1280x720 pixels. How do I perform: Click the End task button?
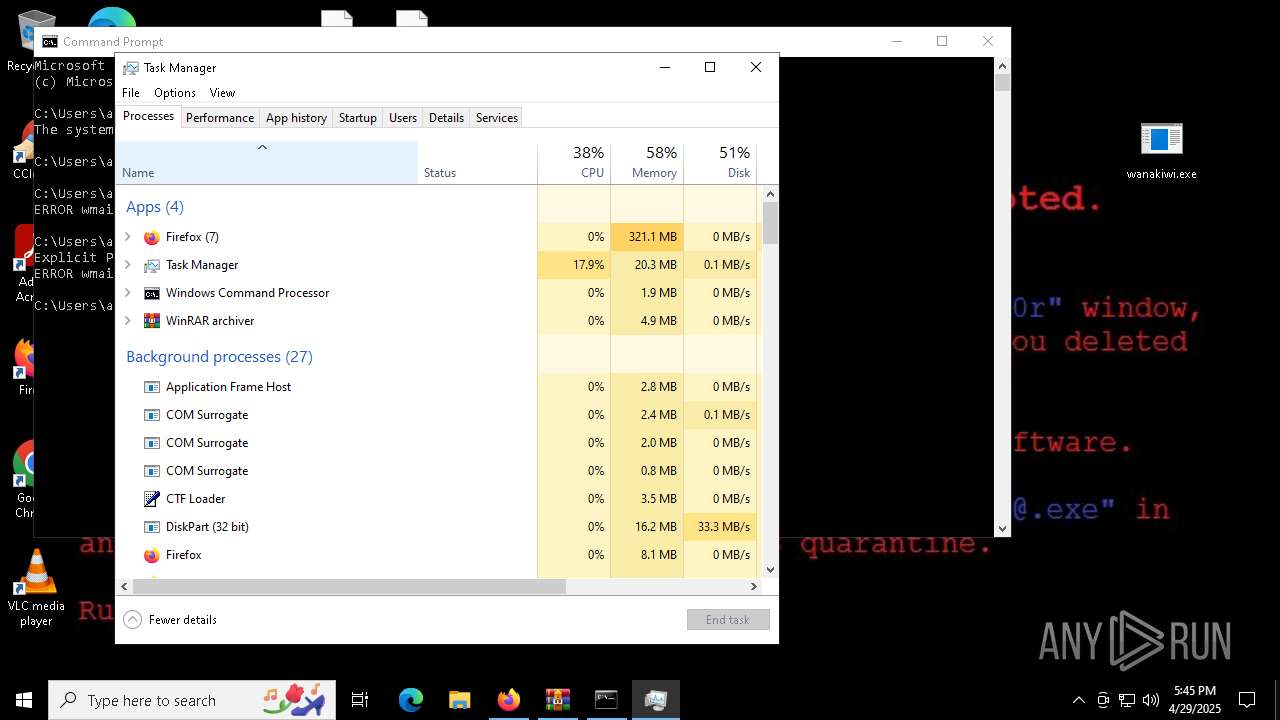coord(728,620)
